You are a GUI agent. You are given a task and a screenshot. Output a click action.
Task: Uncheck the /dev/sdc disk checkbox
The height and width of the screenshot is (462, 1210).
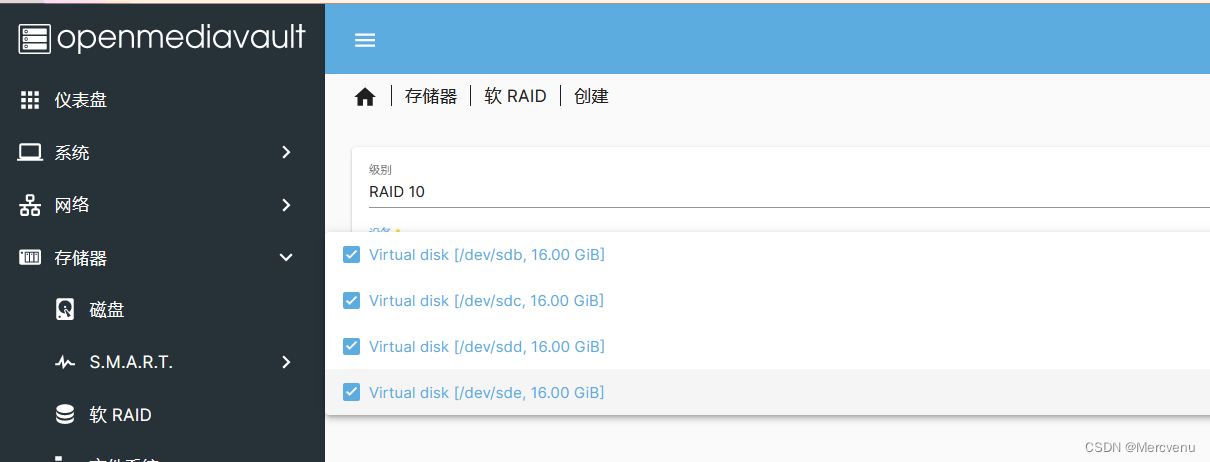click(x=351, y=300)
